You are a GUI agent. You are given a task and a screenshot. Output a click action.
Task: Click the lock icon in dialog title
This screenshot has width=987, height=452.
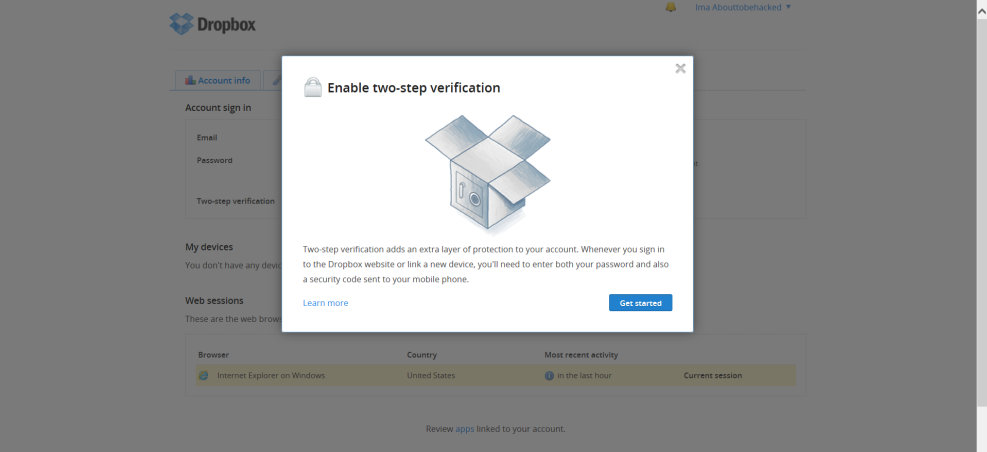pyautogui.click(x=313, y=88)
